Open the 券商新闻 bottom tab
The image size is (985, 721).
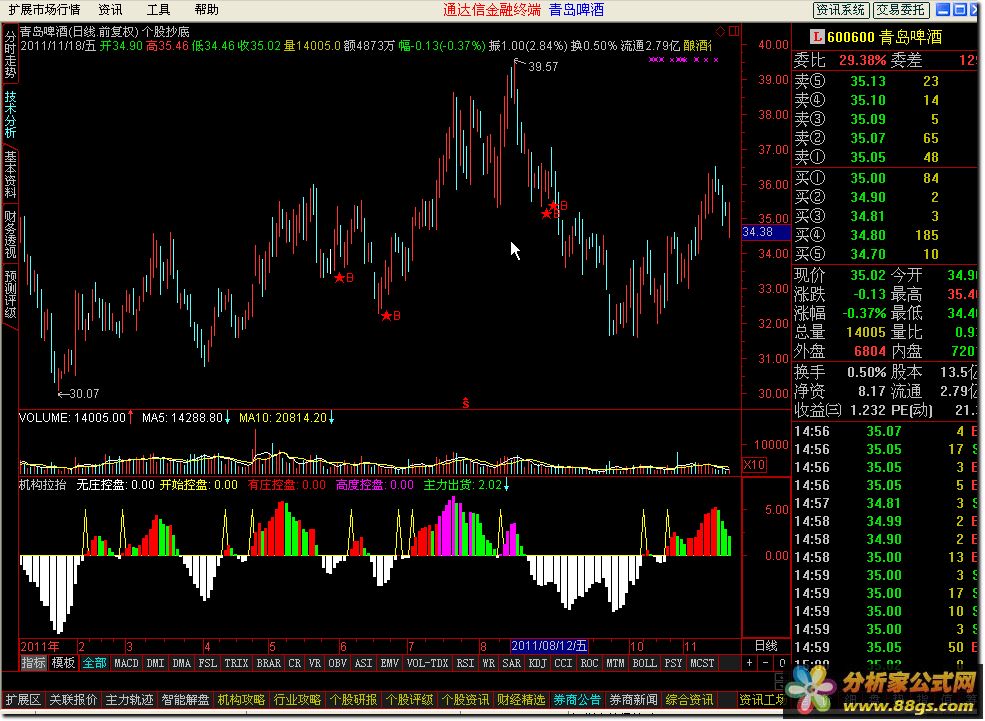click(633, 700)
